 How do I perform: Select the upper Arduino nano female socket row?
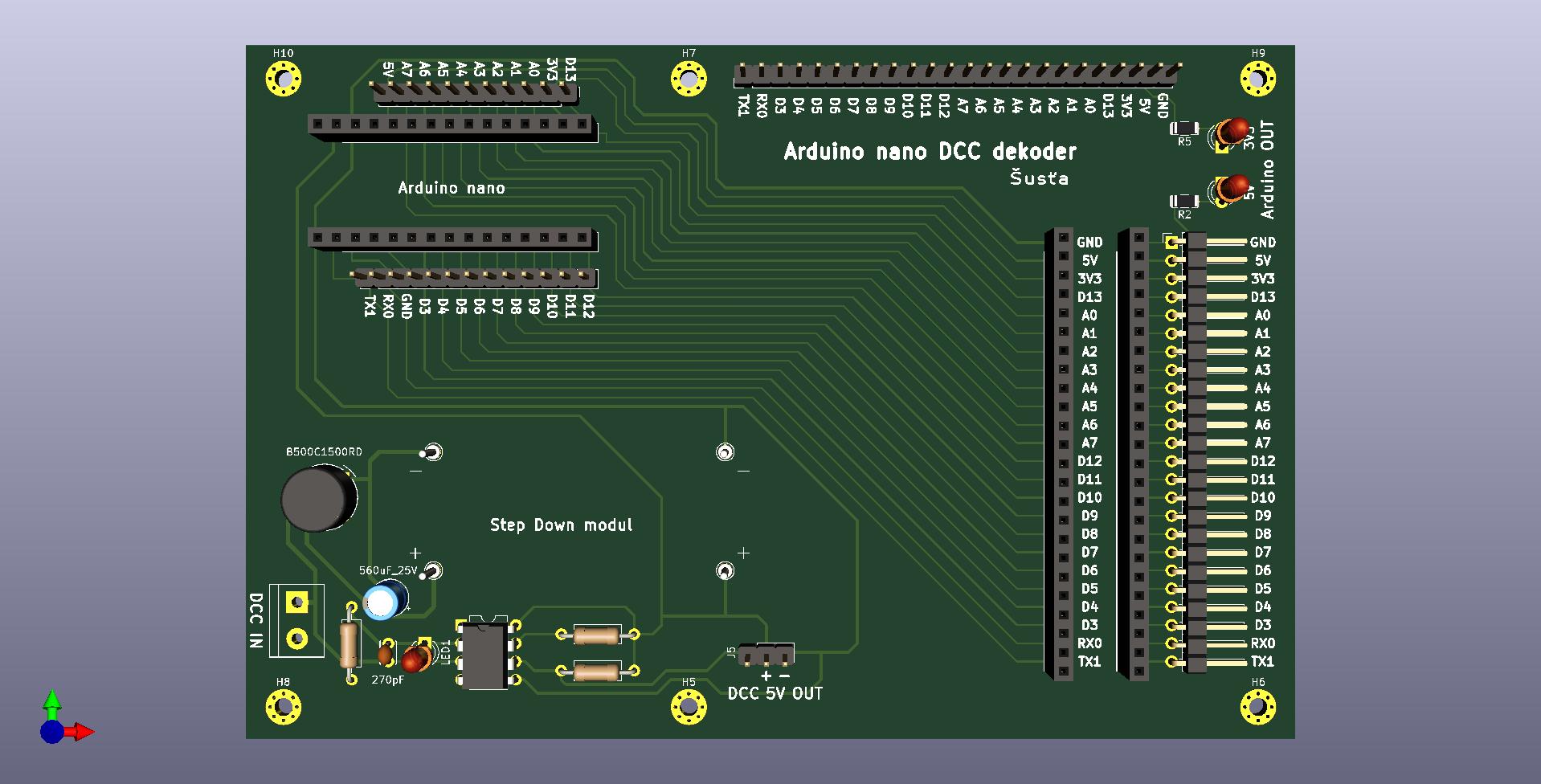tap(452, 127)
